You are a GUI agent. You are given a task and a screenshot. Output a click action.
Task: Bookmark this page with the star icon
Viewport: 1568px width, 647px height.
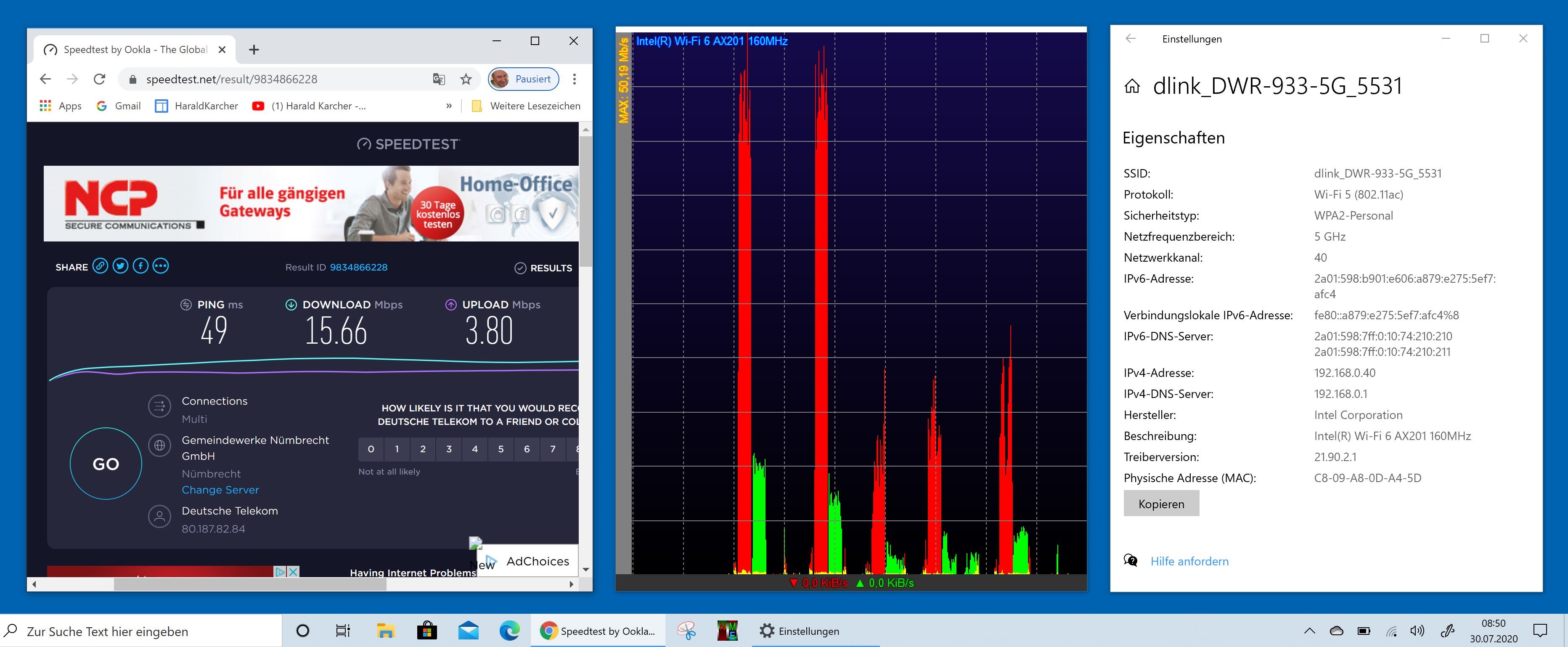pyautogui.click(x=466, y=79)
